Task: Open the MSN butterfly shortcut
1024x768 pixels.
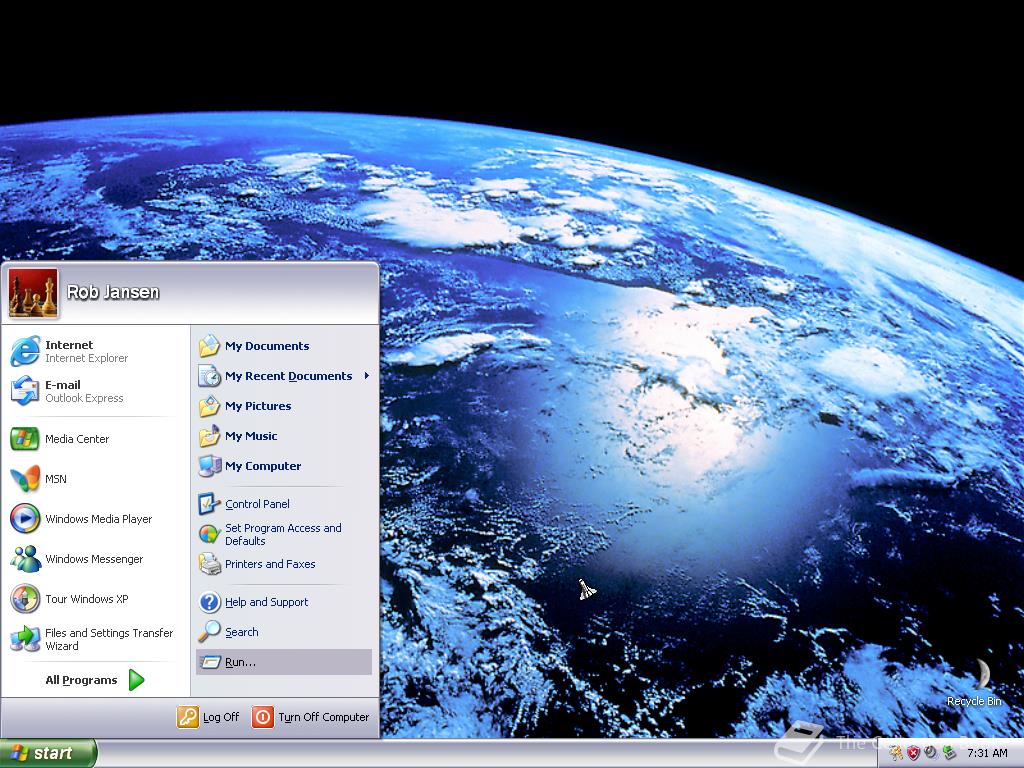Action: (x=95, y=479)
